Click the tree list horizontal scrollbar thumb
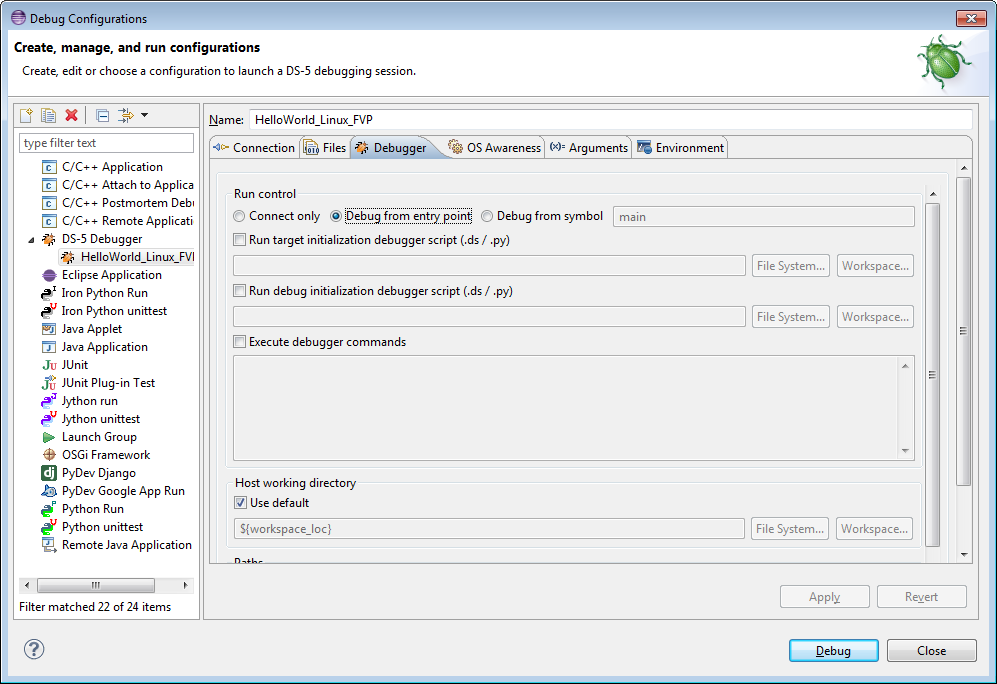This screenshot has height=684, width=997. (94, 585)
